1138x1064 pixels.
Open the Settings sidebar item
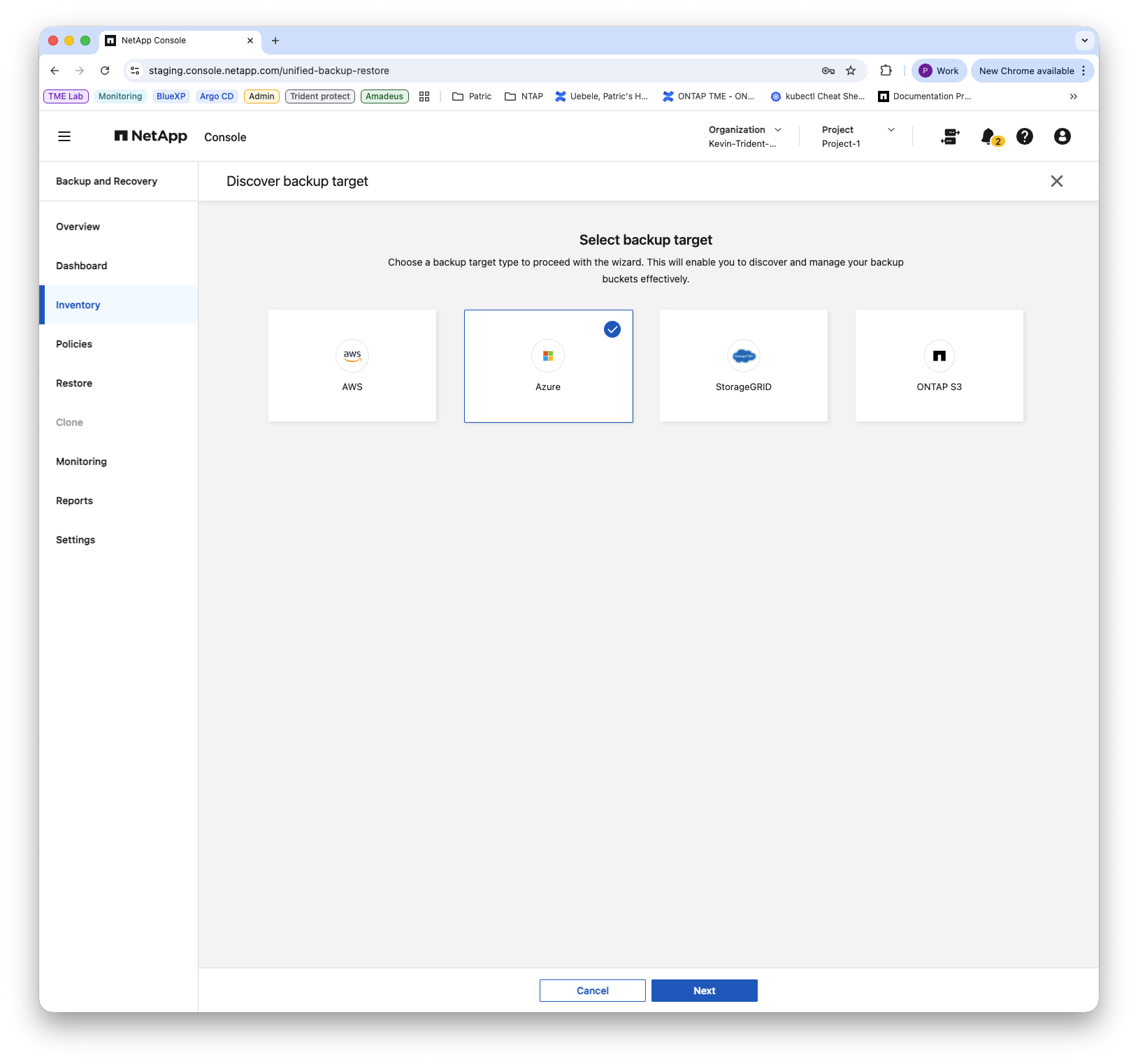click(119, 540)
